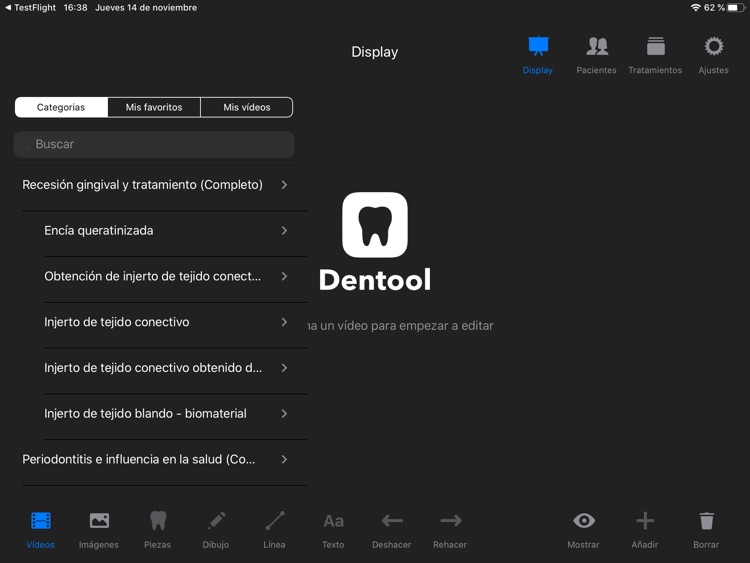750x563 pixels.
Task: Expand chevron for Injerto de tejido conectivo obtenido
Action: point(284,368)
